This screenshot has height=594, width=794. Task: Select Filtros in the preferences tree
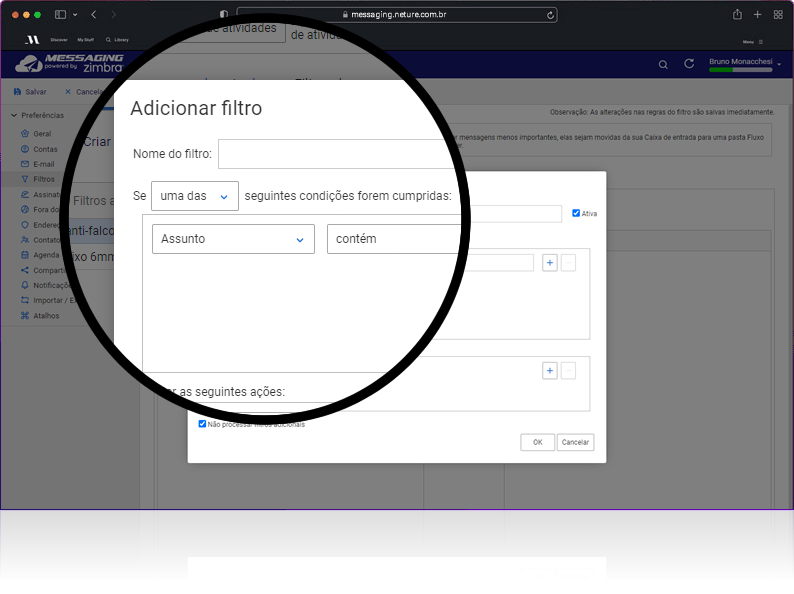pyautogui.click(x=44, y=179)
